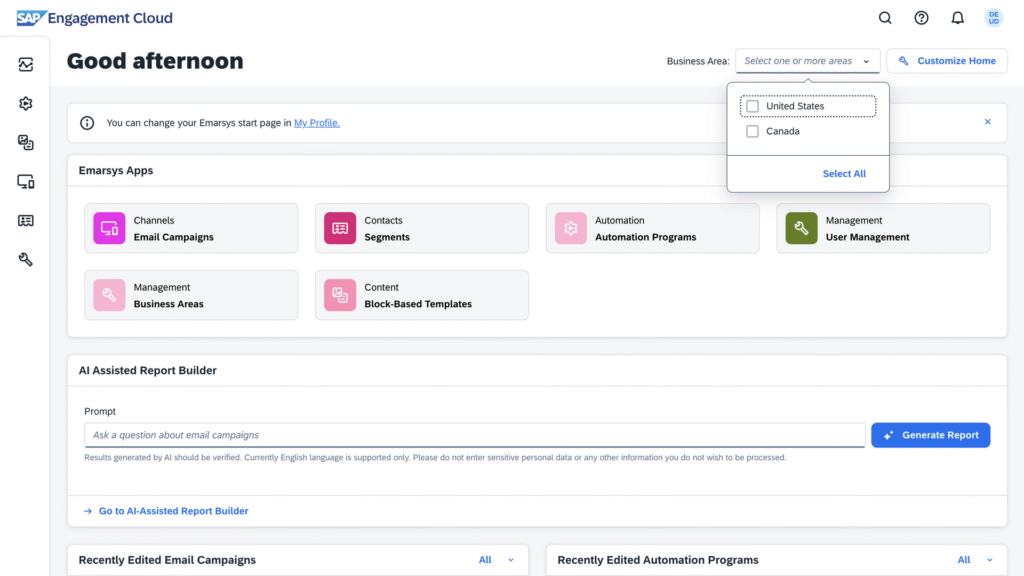This screenshot has width=1024, height=576.
Task: Open the wrench management icon in sidebar
Action: click(x=26, y=260)
